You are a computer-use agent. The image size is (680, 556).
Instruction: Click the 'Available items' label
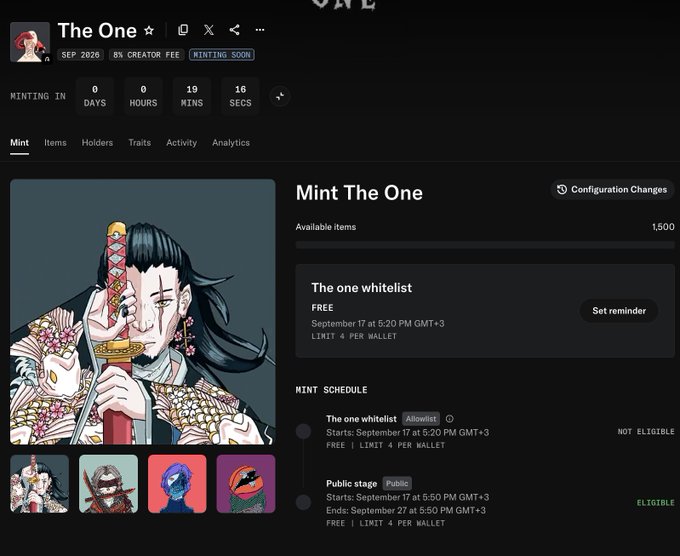[x=326, y=227]
